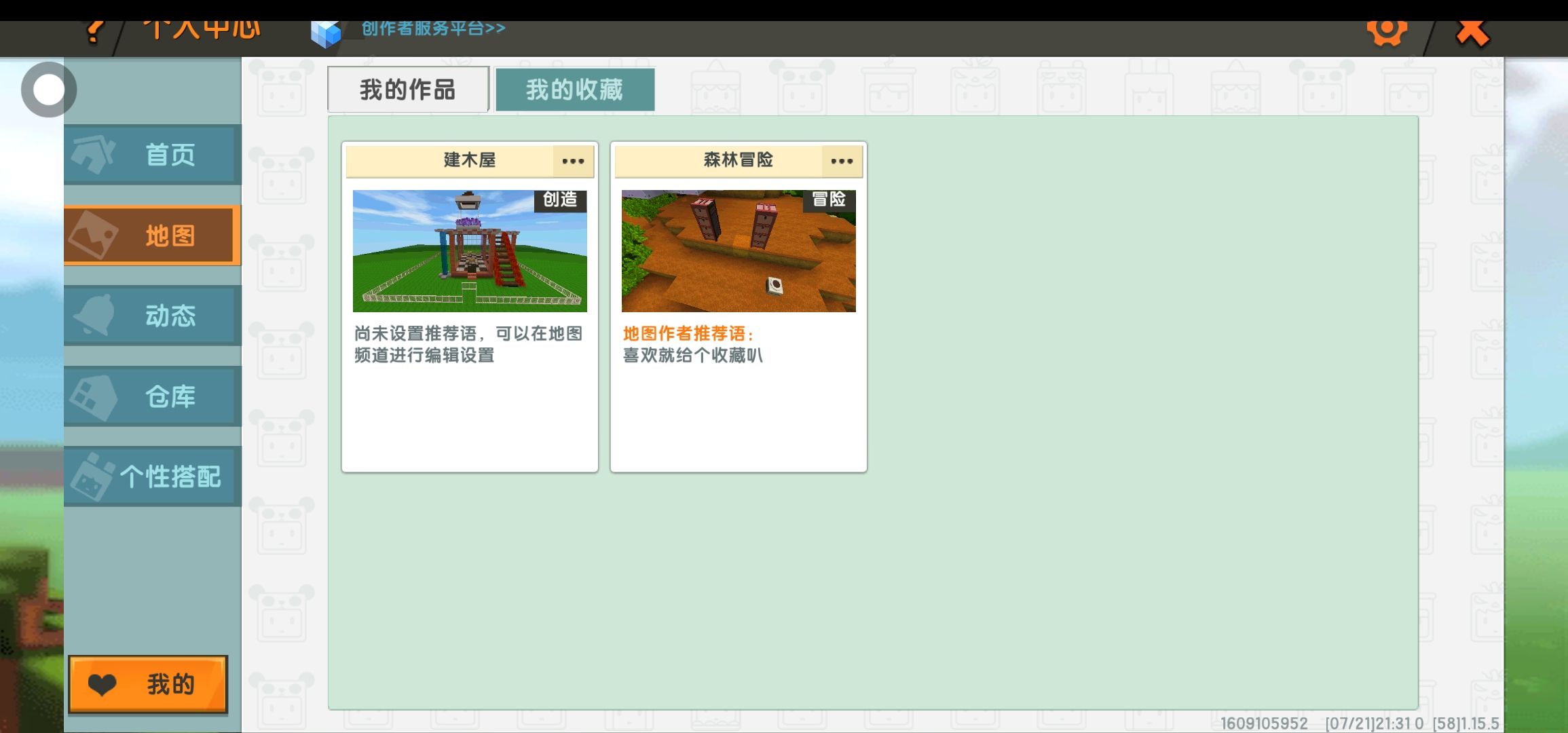Open the 森林冒险 map thumbnail
Image resolution: width=1568 pixels, height=733 pixels.
739,251
